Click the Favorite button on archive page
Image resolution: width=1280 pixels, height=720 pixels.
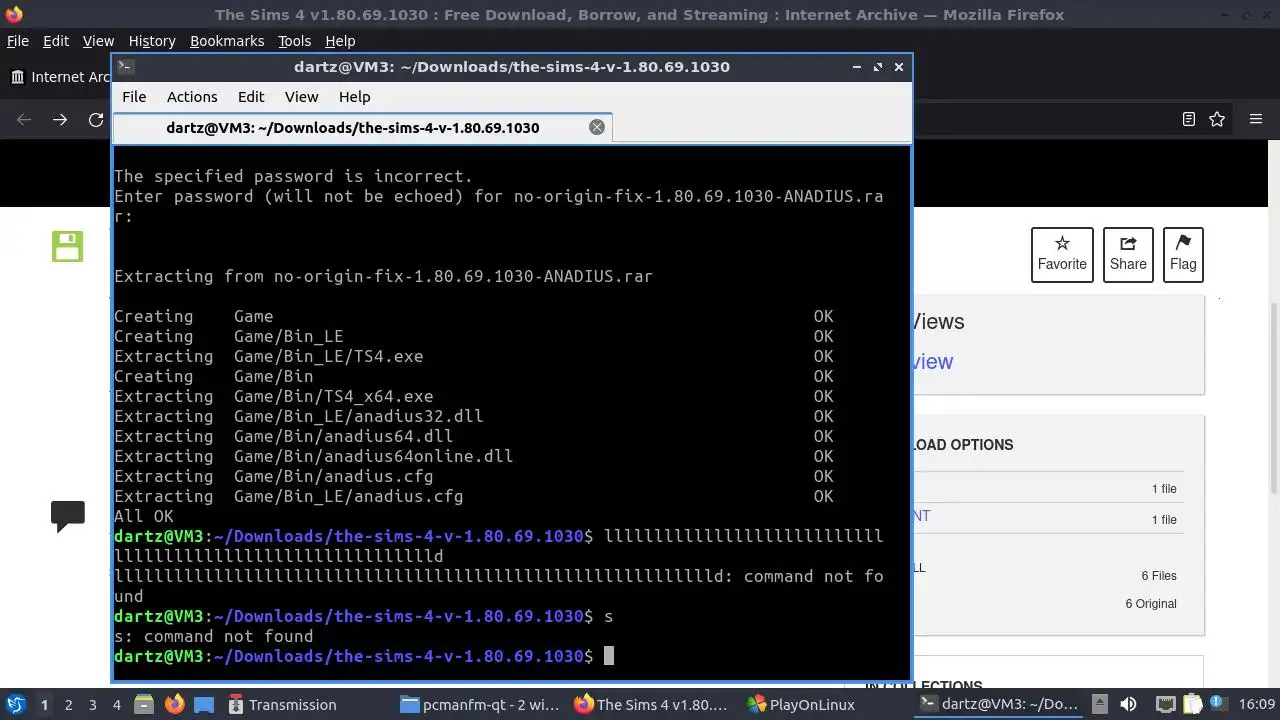point(1062,254)
